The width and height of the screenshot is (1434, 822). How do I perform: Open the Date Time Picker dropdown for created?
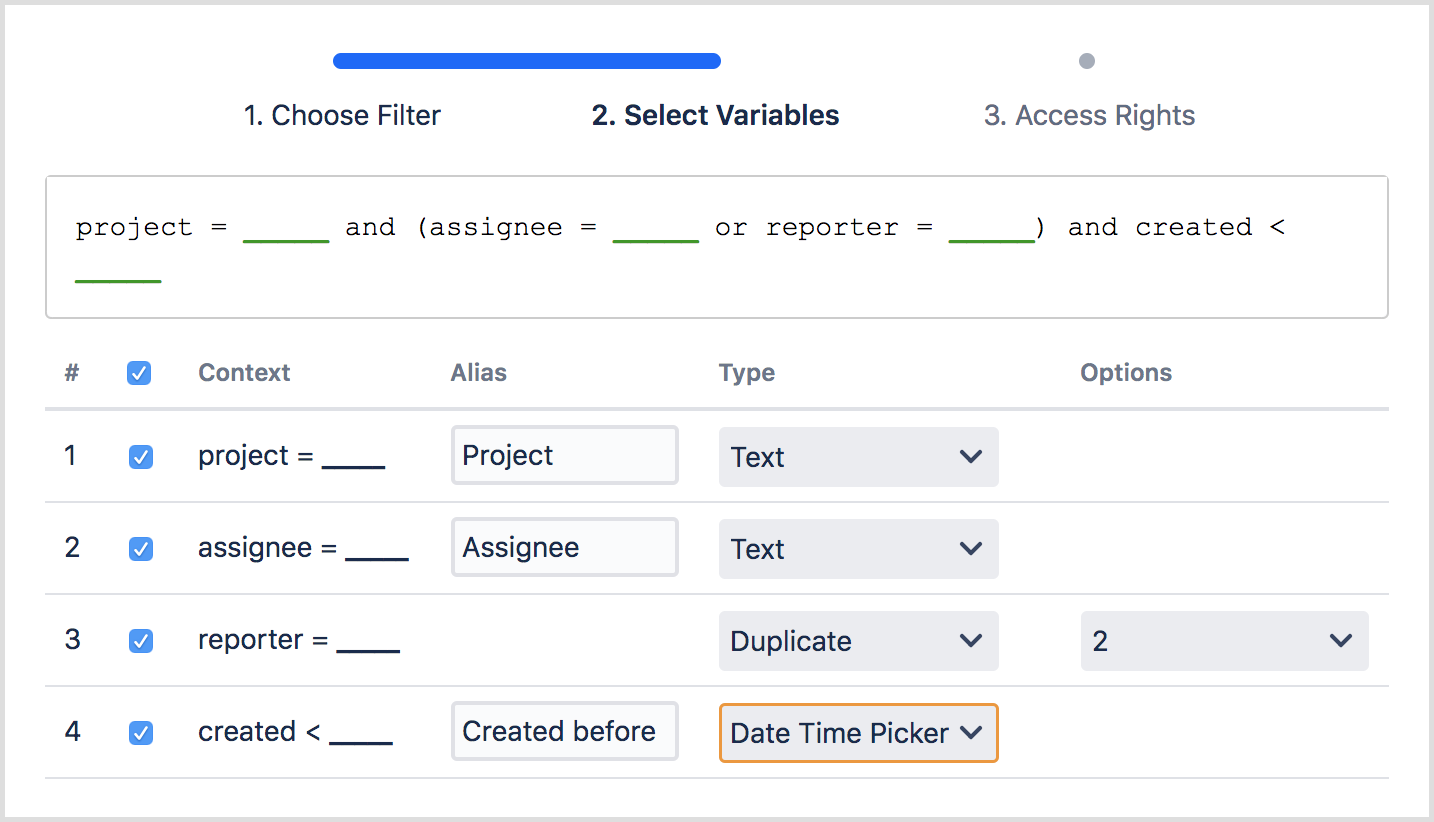(x=858, y=733)
